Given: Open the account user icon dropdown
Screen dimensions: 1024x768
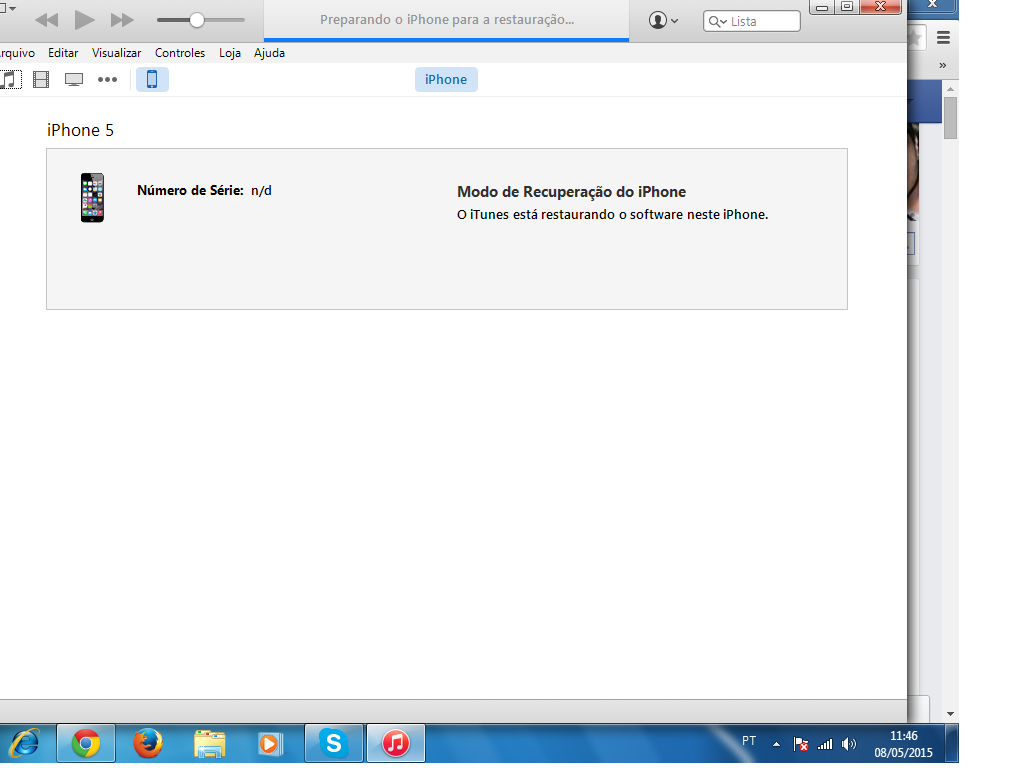Looking at the screenshot, I should point(663,21).
